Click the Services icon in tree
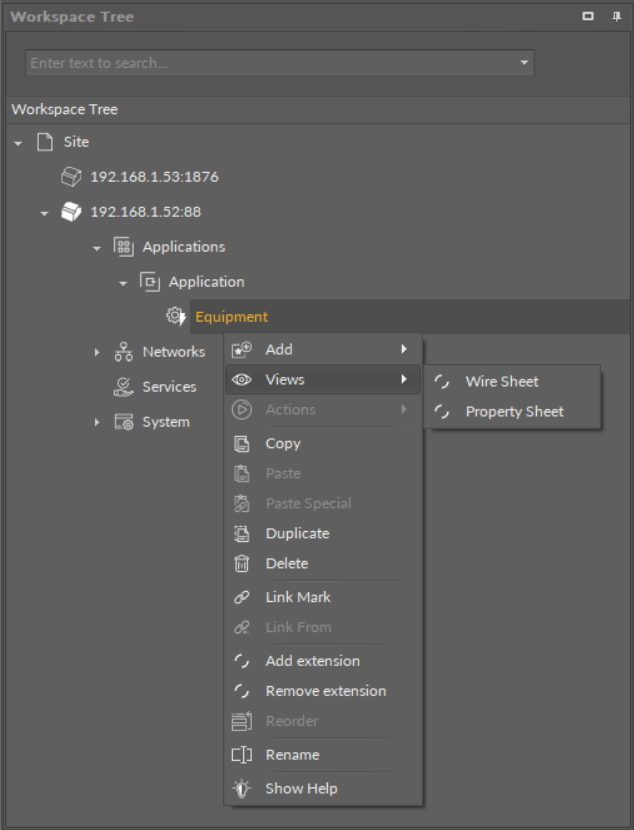This screenshot has width=634, height=830. tap(124, 387)
